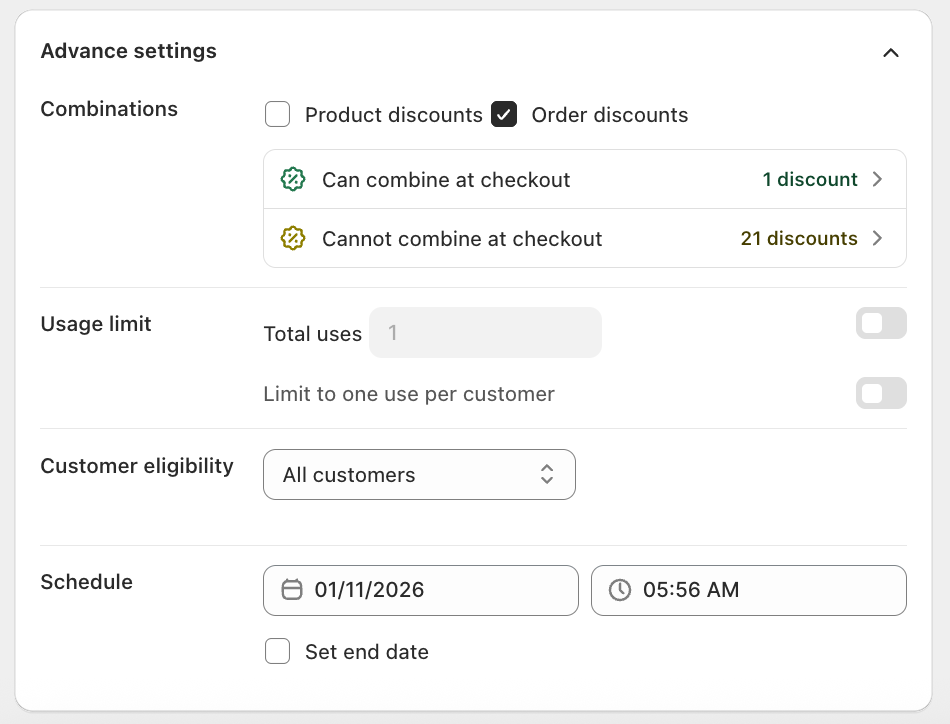The height and width of the screenshot is (724, 950).
Task: Enable the Total uses toggle switch
Action: coord(881,323)
